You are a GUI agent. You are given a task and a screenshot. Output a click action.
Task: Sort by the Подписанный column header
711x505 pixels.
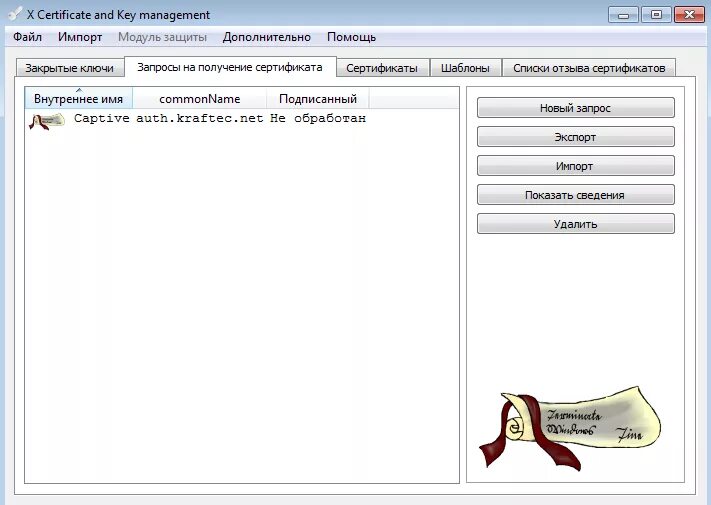click(x=318, y=98)
